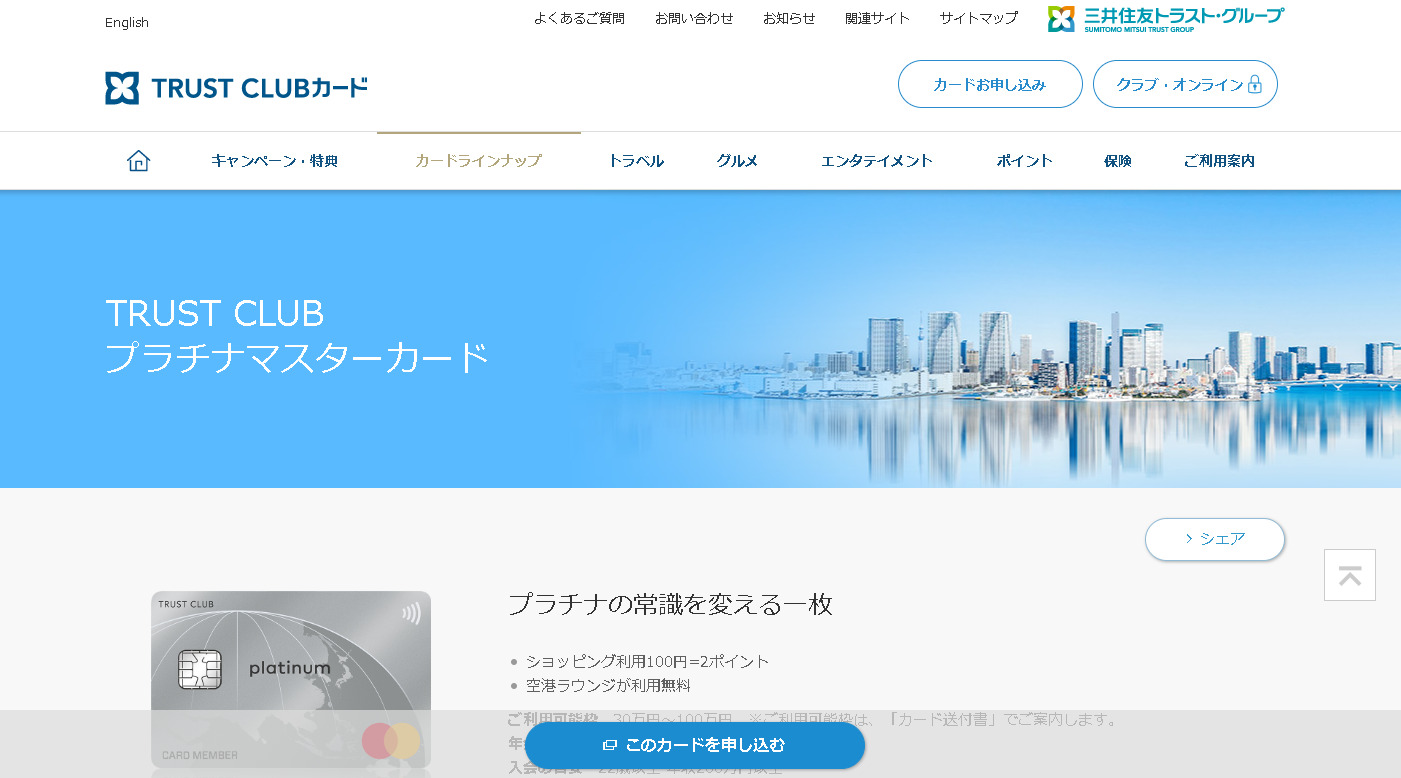Click the platinum card image
1401x778 pixels.
click(x=291, y=680)
